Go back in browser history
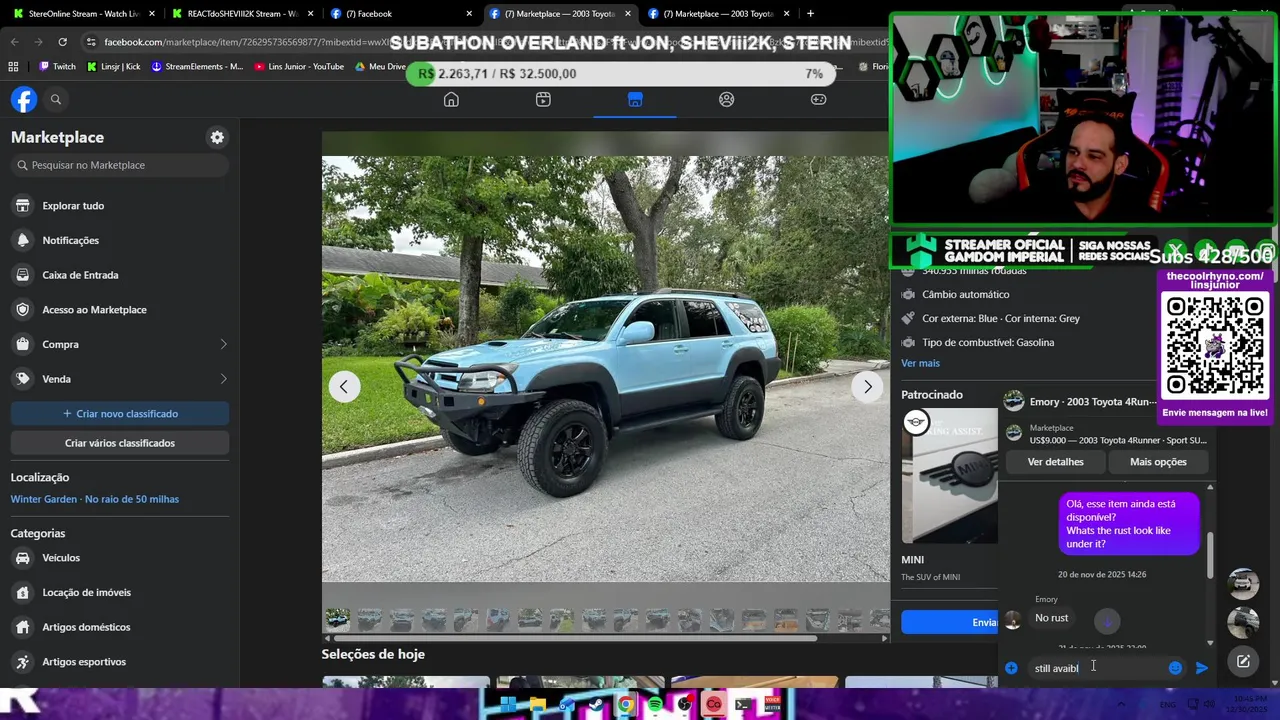The height and width of the screenshot is (720, 1280). point(14,42)
